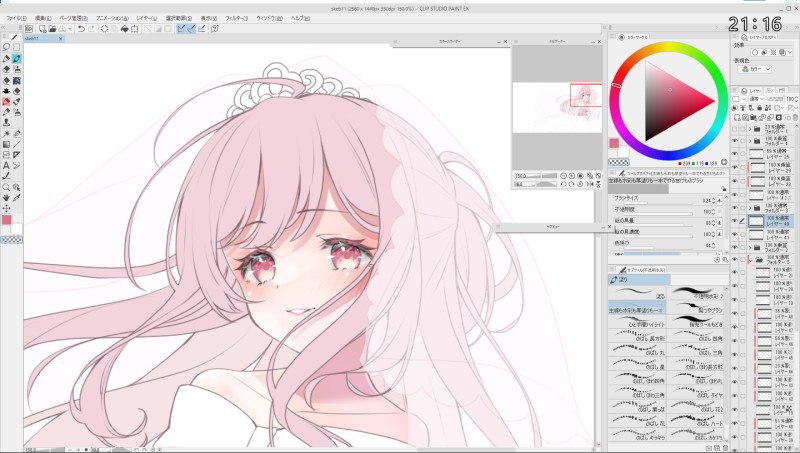The image size is (800, 453).
Task: Switch to the sketch11 canvas tab
Action: 43,39
